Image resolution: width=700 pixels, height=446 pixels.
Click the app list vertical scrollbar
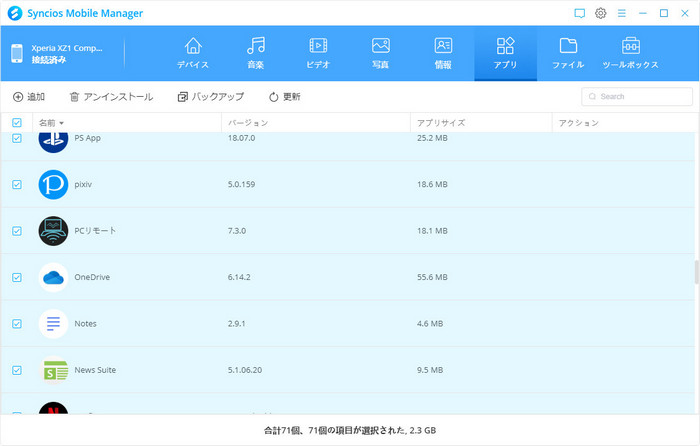(695, 272)
